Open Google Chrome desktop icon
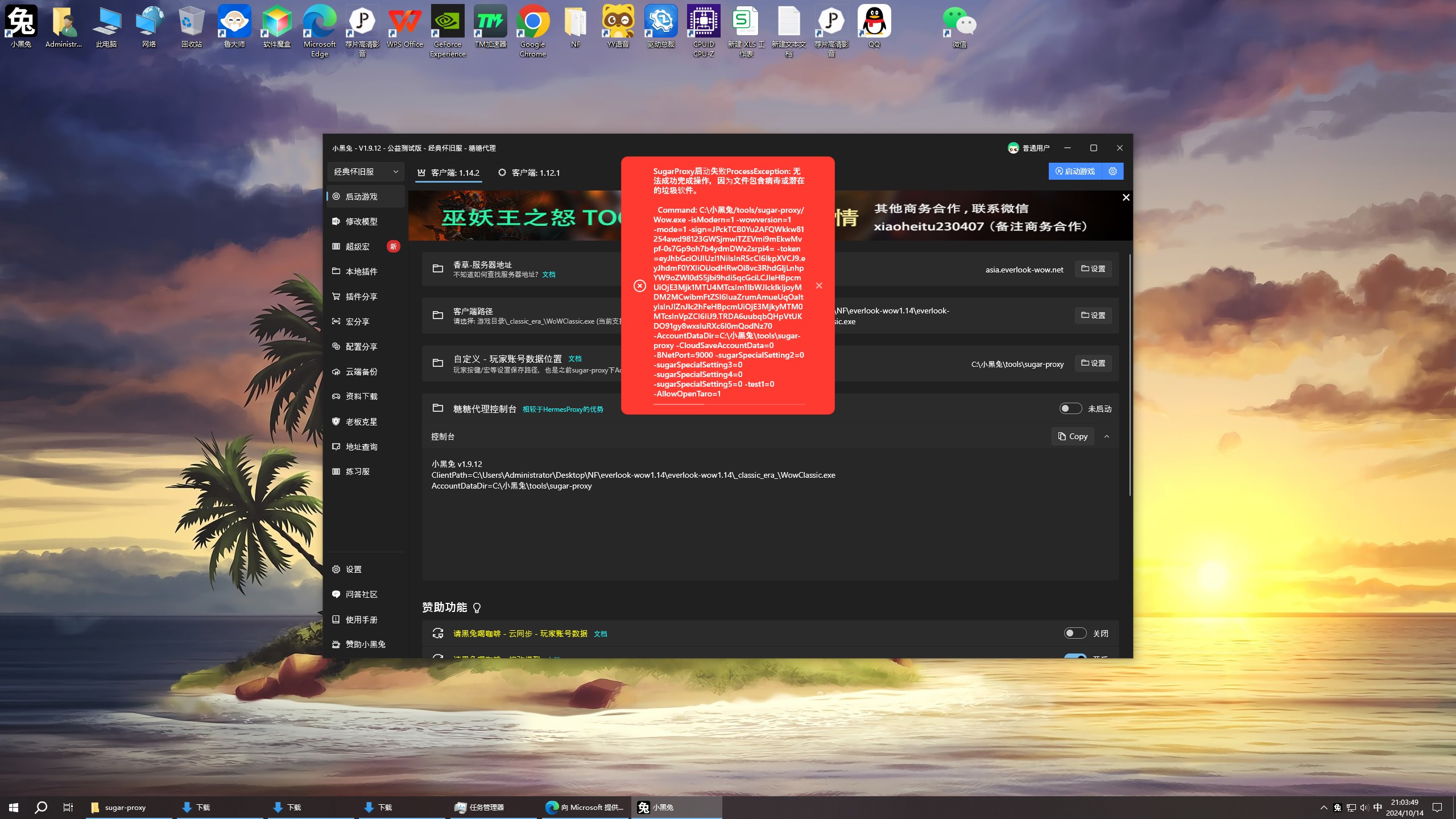The height and width of the screenshot is (819, 1456). (533, 31)
